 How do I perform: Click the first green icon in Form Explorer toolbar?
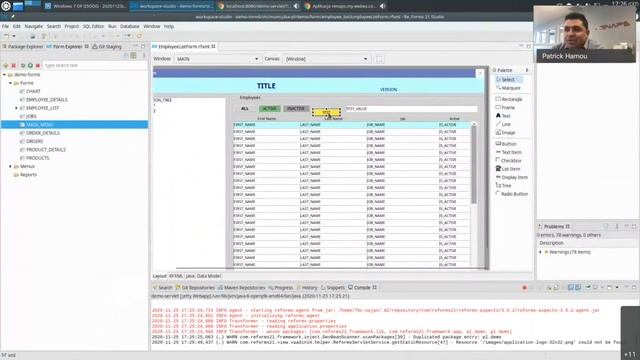pos(6,65)
